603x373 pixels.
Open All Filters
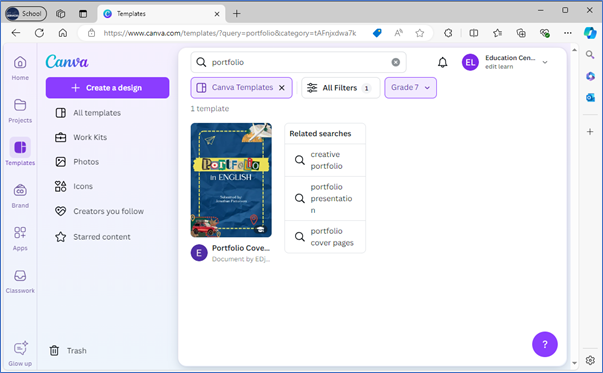(x=340, y=88)
